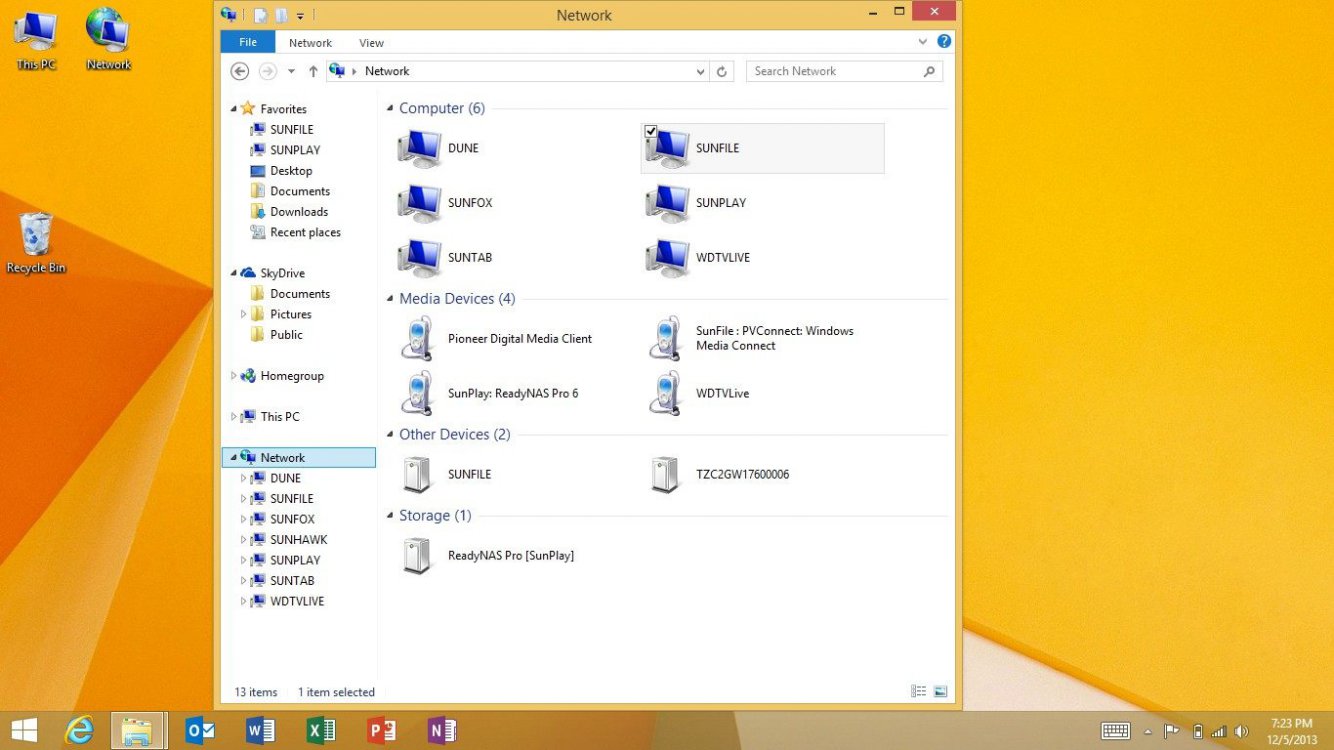Screen dimensions: 1334x750
Task: Collapse the Favorites tree node
Action: click(234, 109)
